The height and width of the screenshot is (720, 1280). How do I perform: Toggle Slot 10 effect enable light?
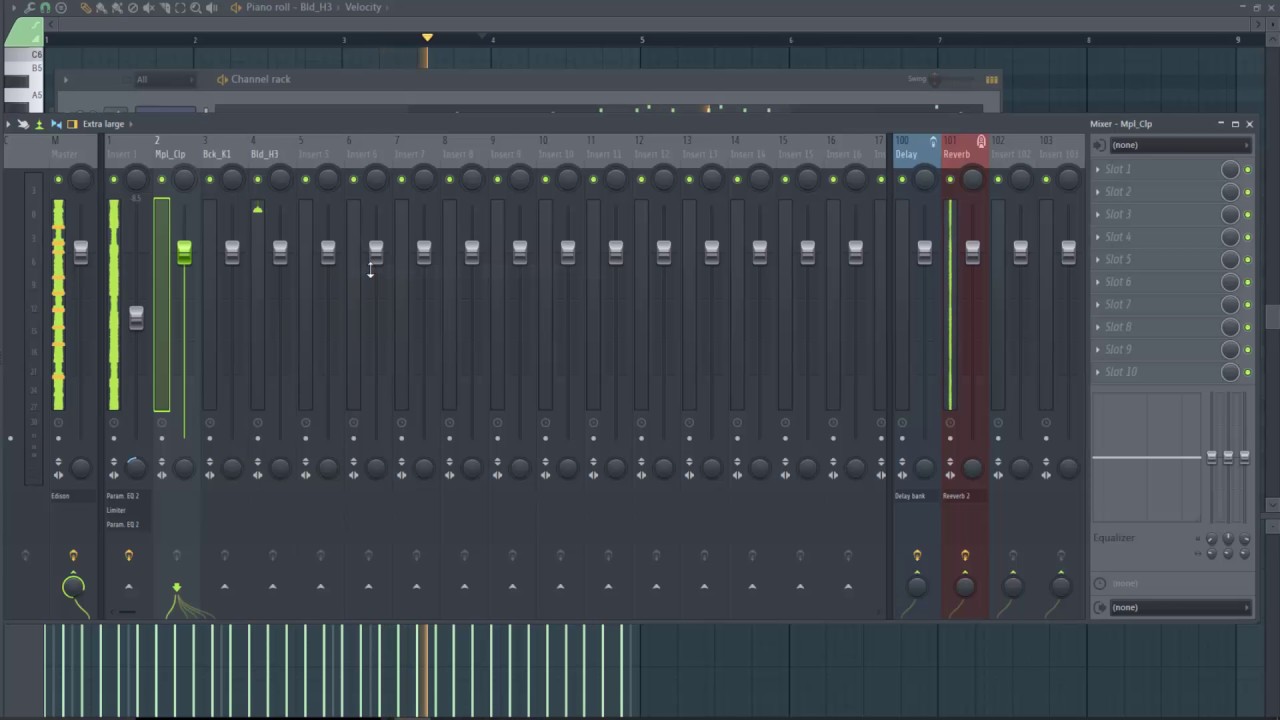click(x=1247, y=372)
